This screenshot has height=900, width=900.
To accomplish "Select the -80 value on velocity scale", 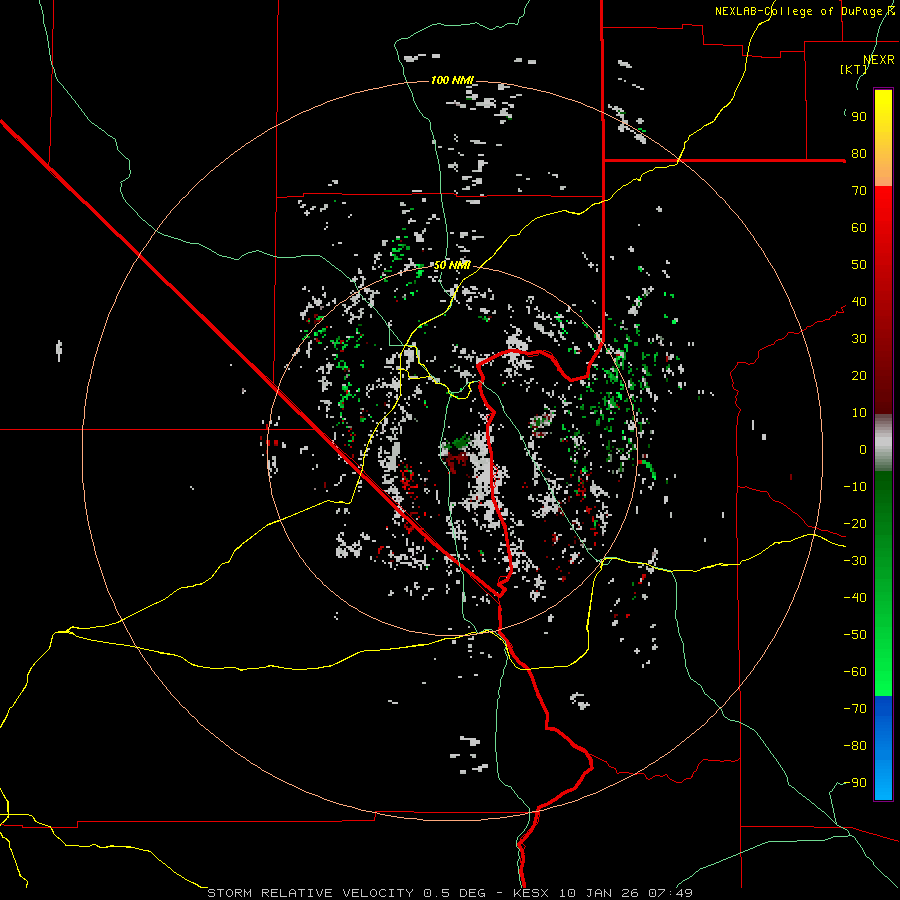I will pos(855,746).
